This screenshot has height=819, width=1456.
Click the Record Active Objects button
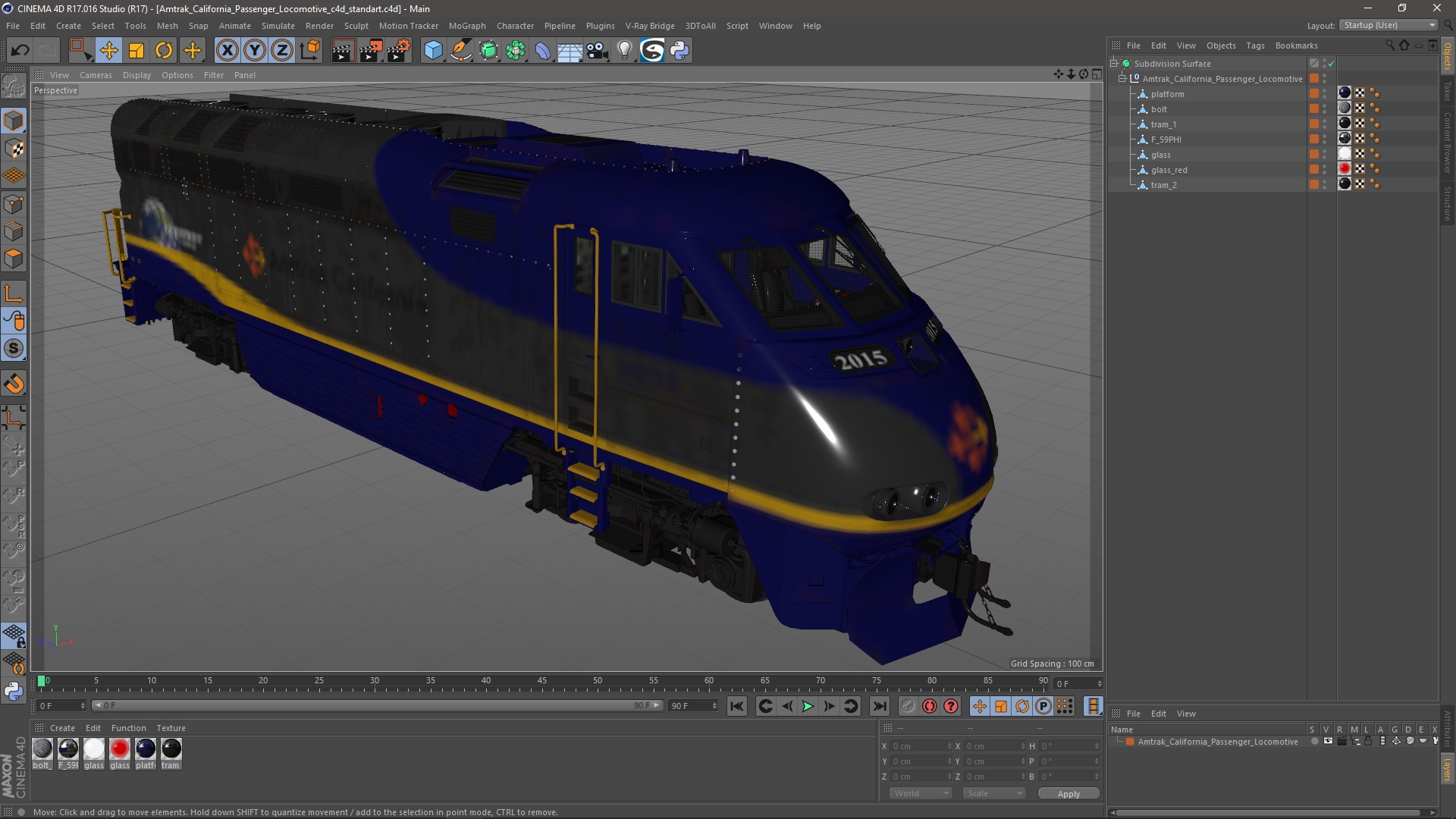click(908, 707)
